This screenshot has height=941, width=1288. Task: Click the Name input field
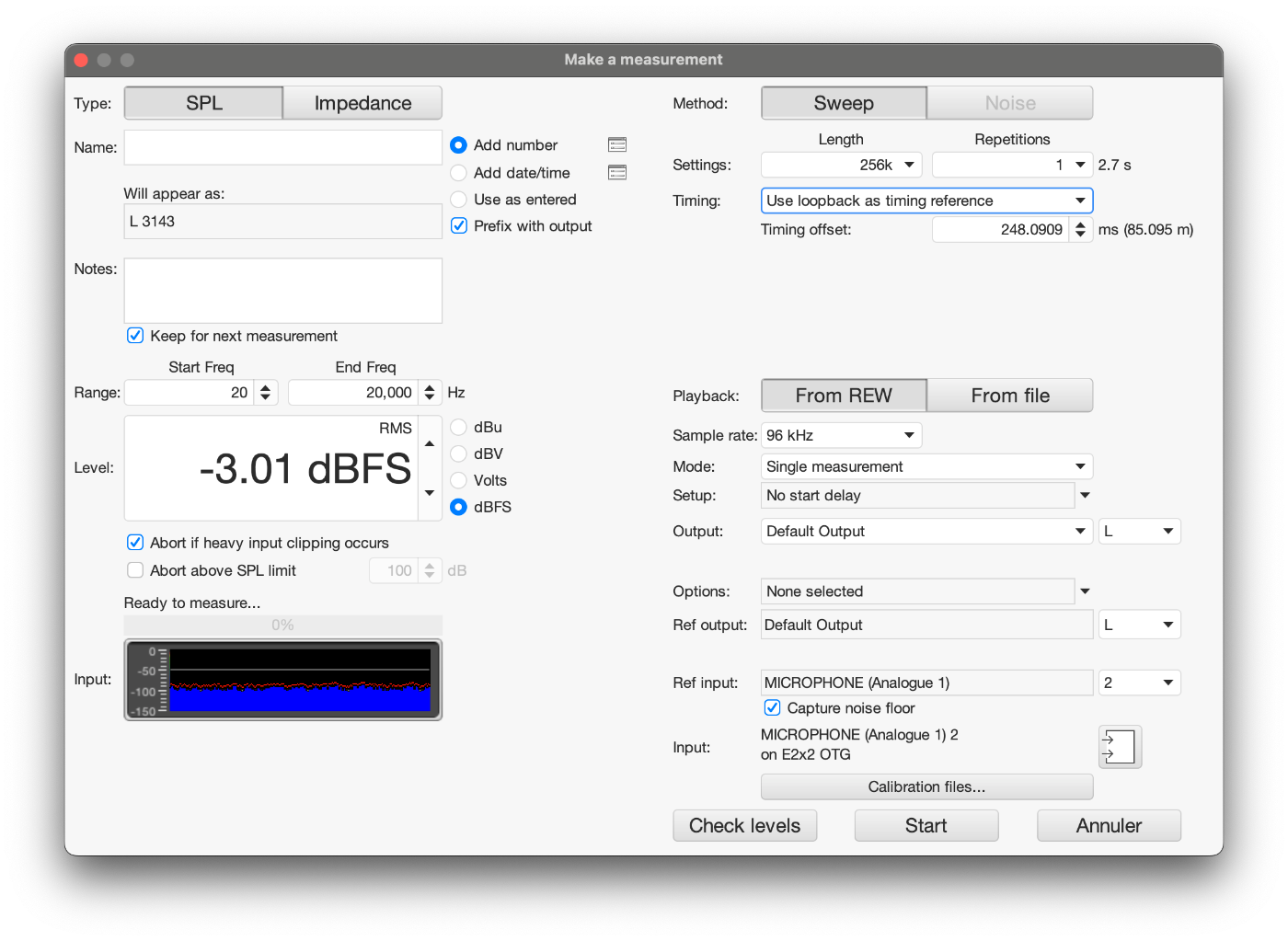(282, 147)
